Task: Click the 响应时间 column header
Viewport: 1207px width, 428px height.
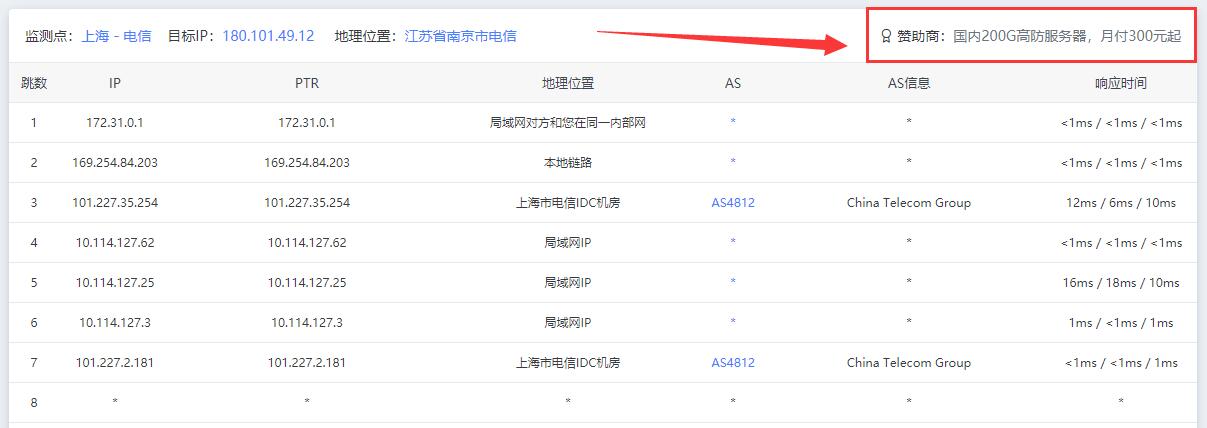Action: pyautogui.click(x=1120, y=83)
